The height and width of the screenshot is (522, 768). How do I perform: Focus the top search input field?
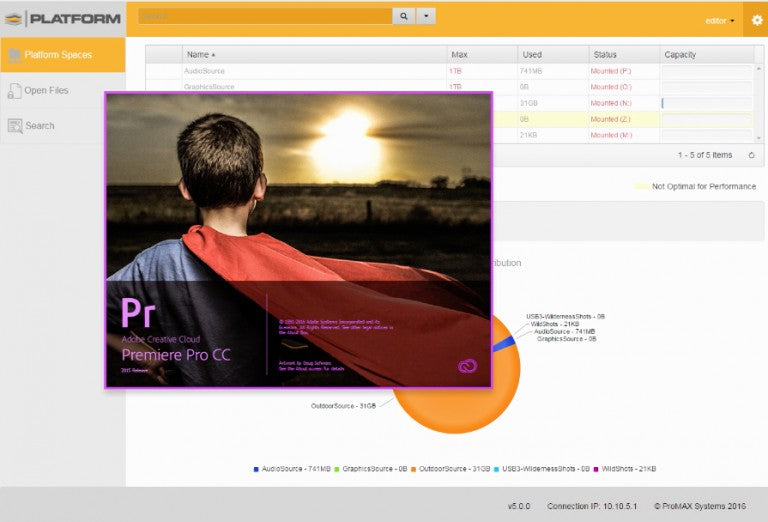(x=265, y=16)
